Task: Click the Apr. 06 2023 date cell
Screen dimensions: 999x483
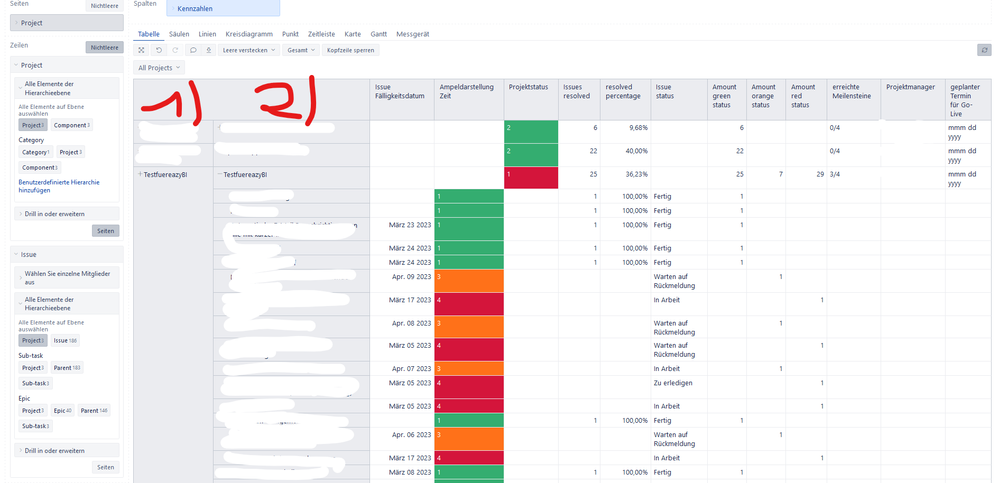Action: [x=402, y=439]
